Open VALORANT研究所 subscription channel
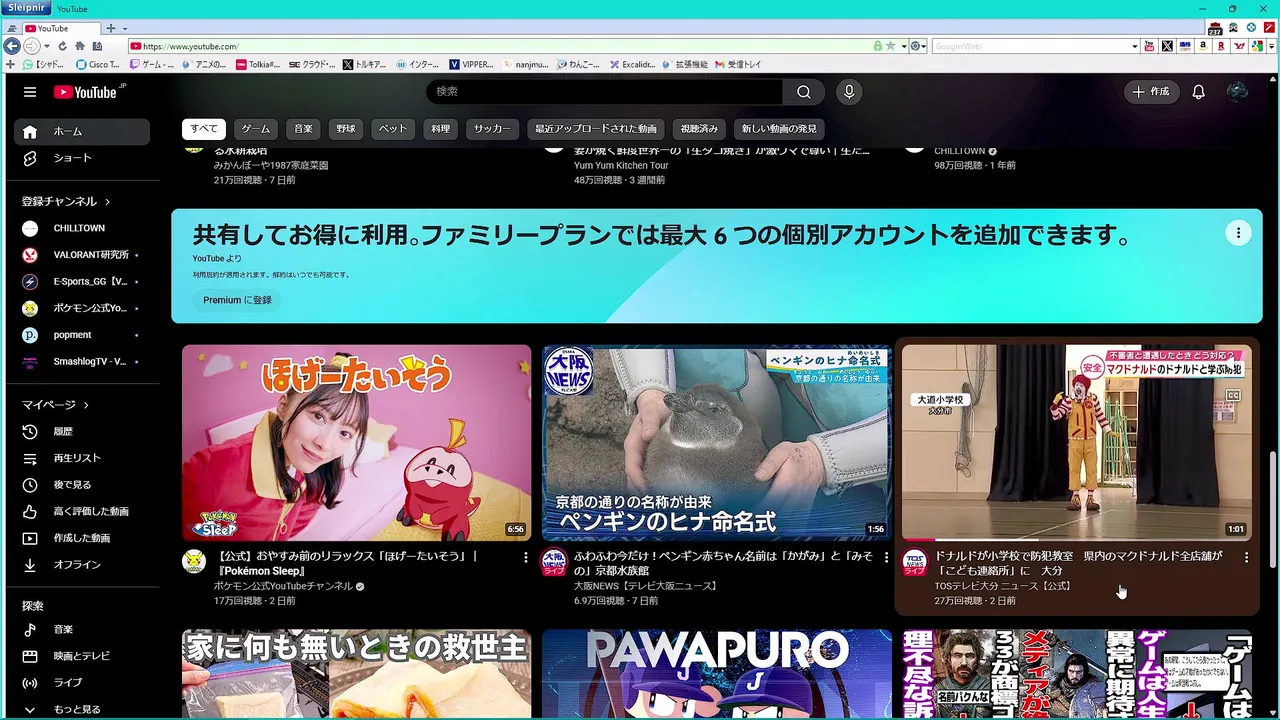This screenshot has width=1280, height=720. click(x=82, y=255)
